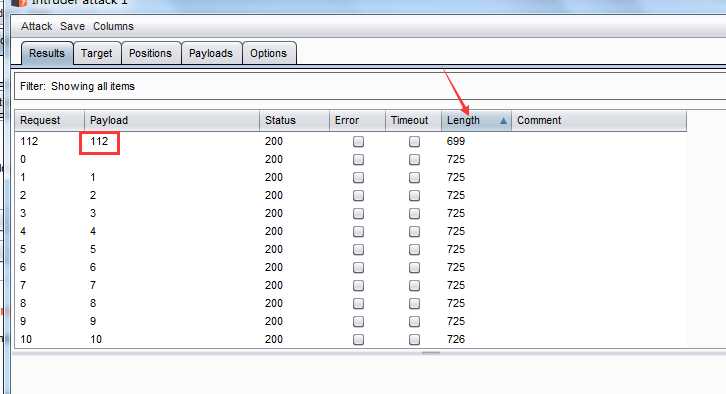This screenshot has height=394, width=726.
Task: Toggle the Timeout checkbox for request 9
Action: (x=414, y=321)
